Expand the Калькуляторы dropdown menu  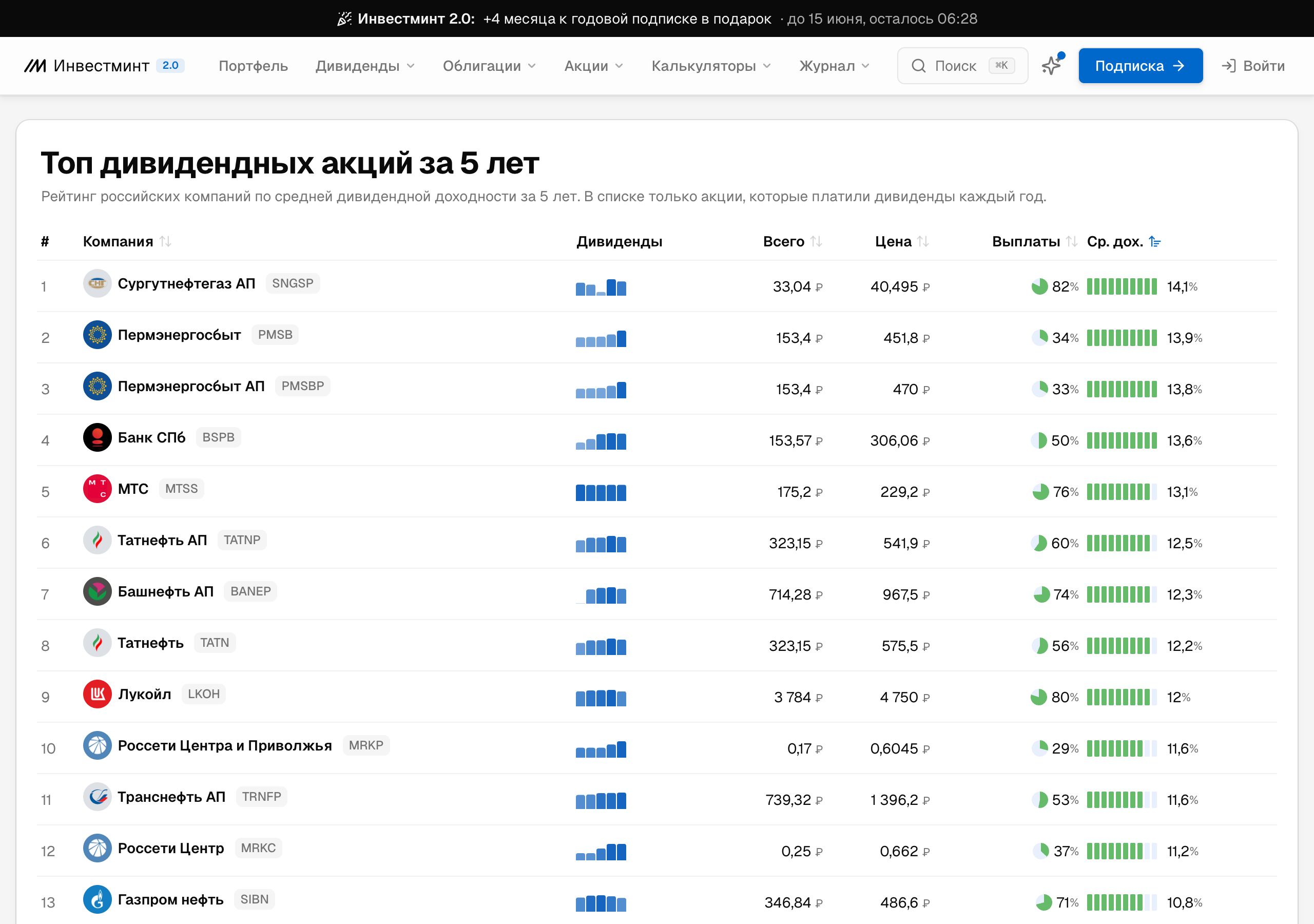click(711, 66)
